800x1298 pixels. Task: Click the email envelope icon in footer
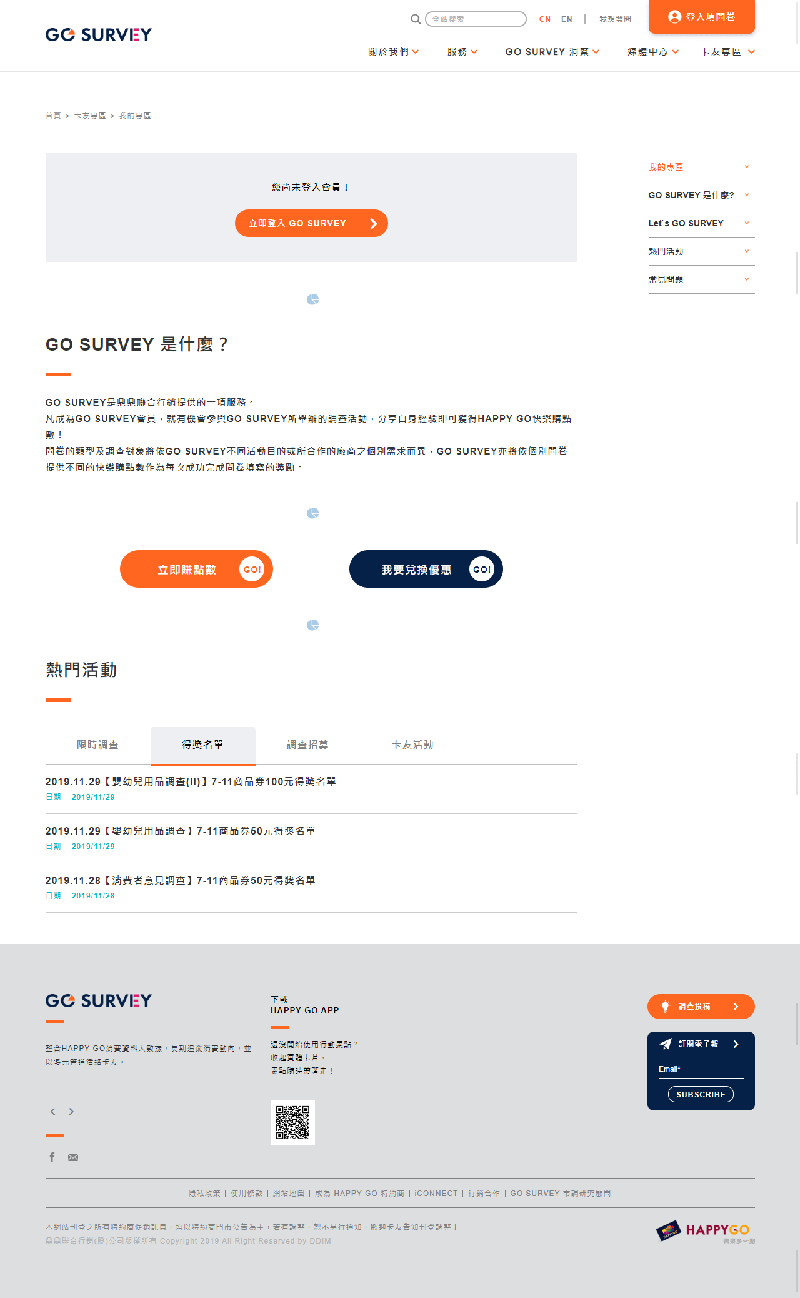pos(73,1157)
